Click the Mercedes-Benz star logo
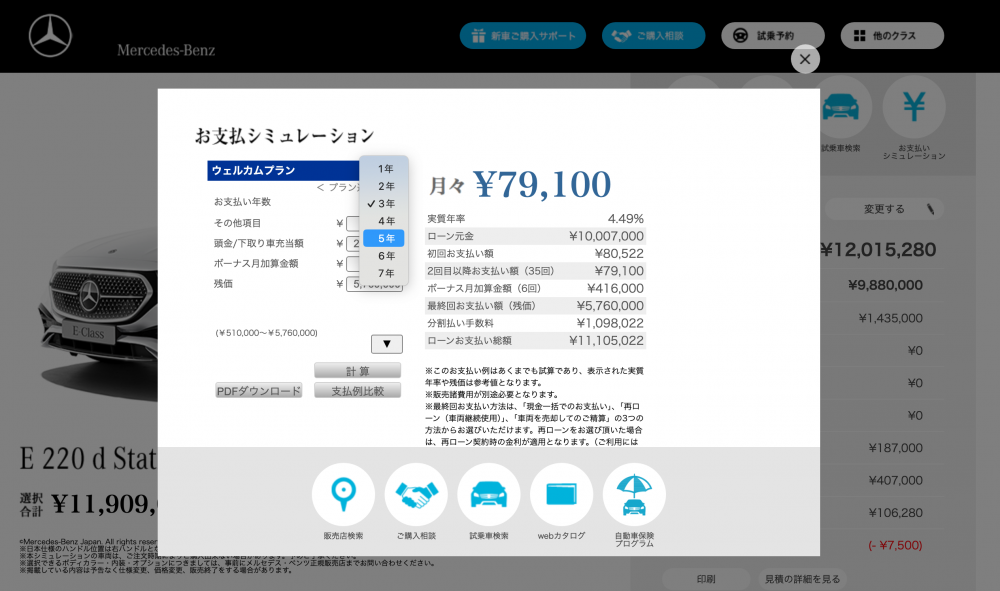The image size is (1000, 591). (50, 36)
